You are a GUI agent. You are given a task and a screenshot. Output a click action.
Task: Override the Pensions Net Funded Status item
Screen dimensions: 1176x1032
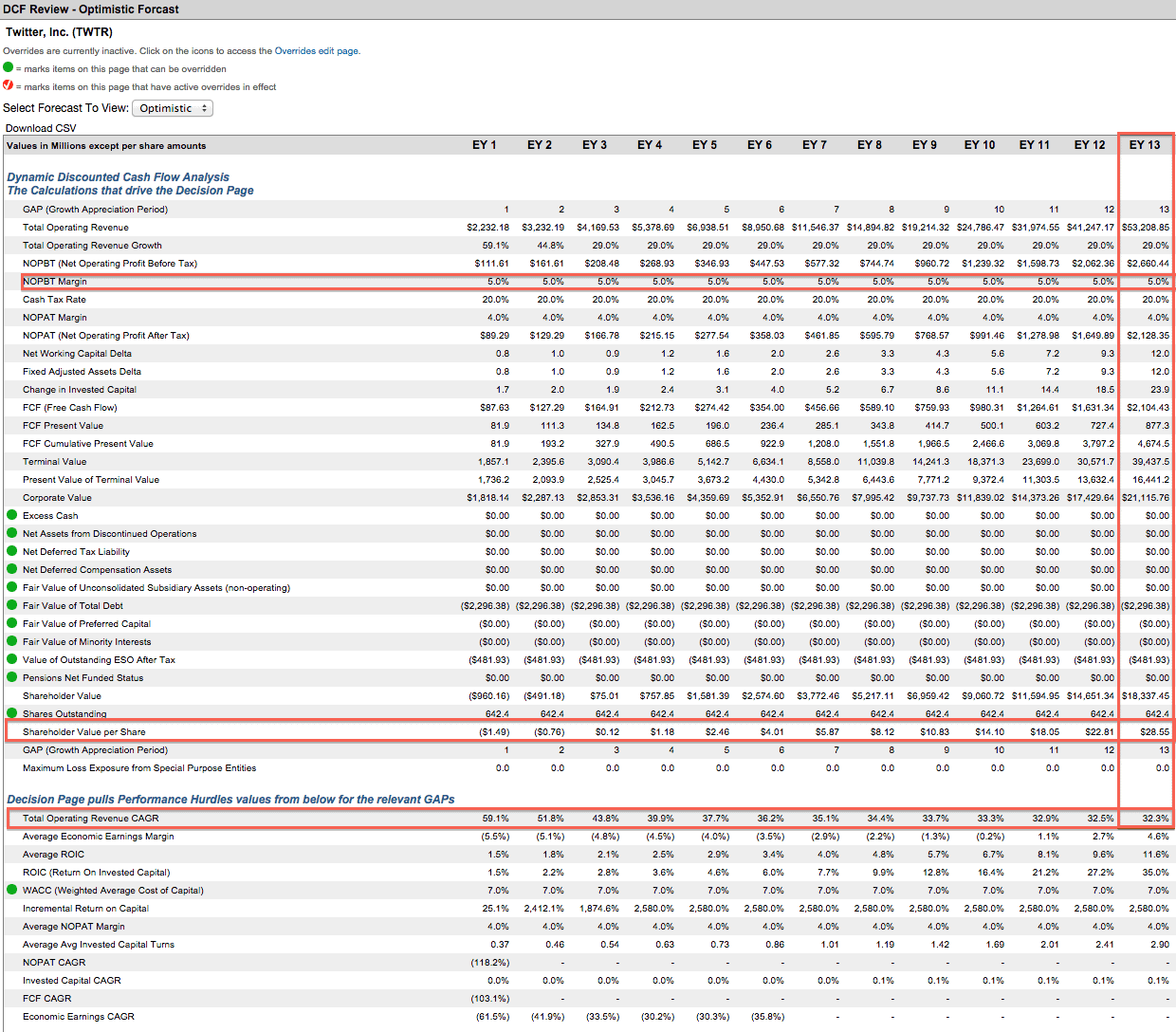(x=12, y=677)
